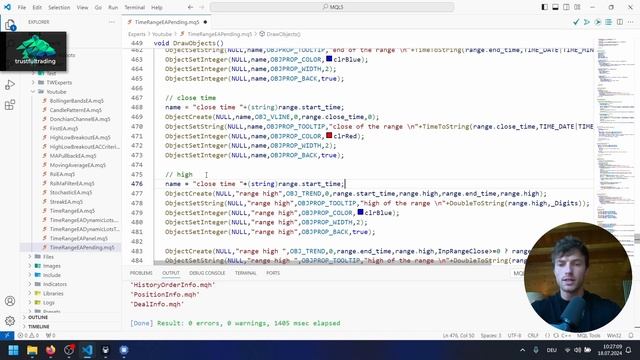Expand the TIMELINE section
Viewport: 640px width, 360px height.
tap(38, 327)
